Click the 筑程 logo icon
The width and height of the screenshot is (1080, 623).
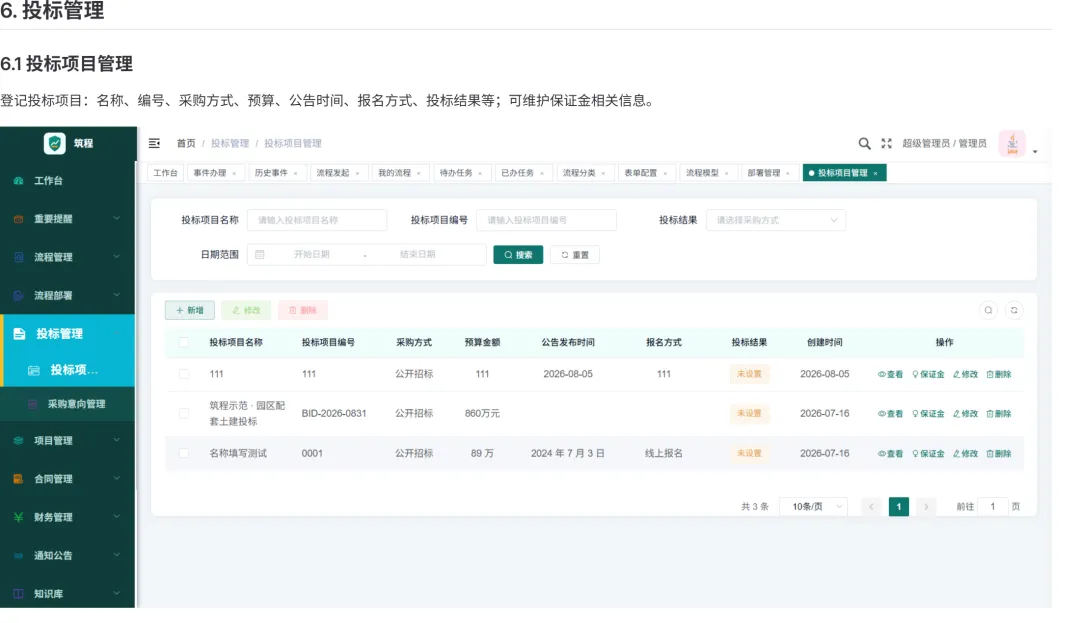[54, 142]
